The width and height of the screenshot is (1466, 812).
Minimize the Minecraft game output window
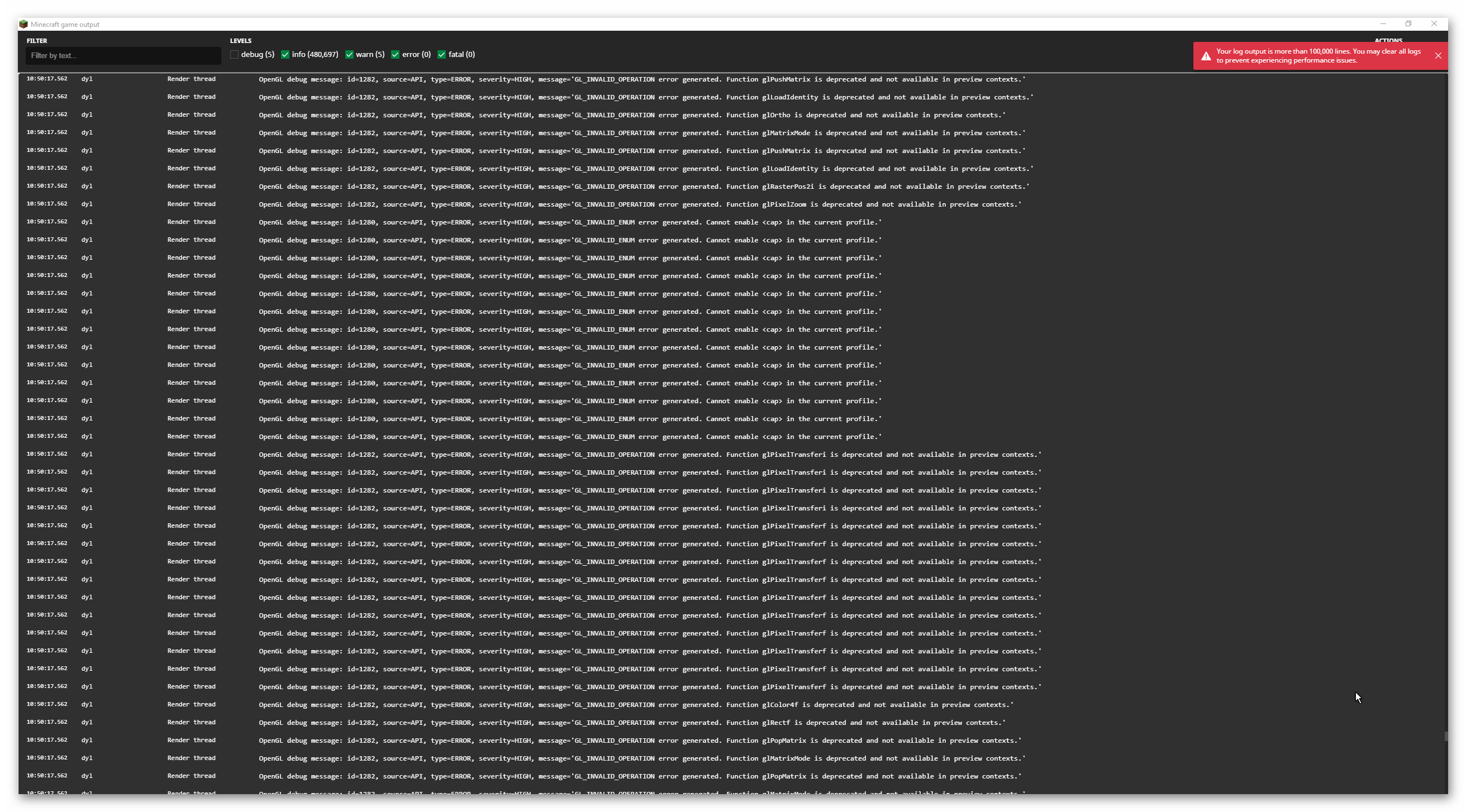point(1383,24)
